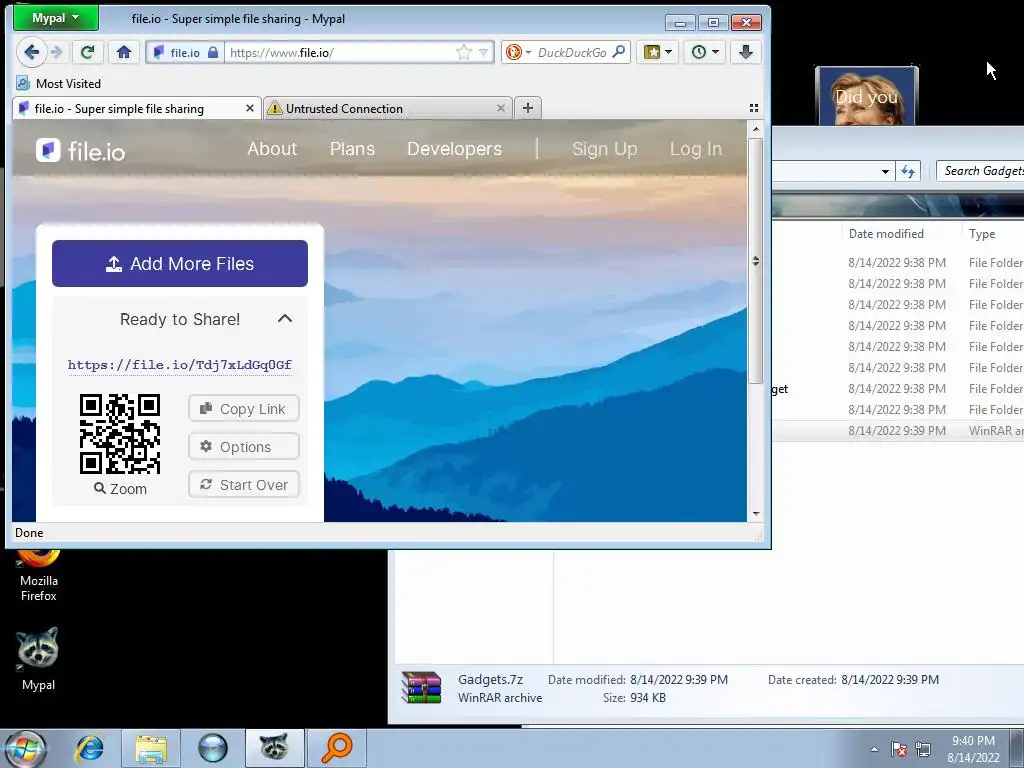The image size is (1024, 768).
Task: Open the Mypal raccoon desktop shortcut
Action: tap(38, 658)
